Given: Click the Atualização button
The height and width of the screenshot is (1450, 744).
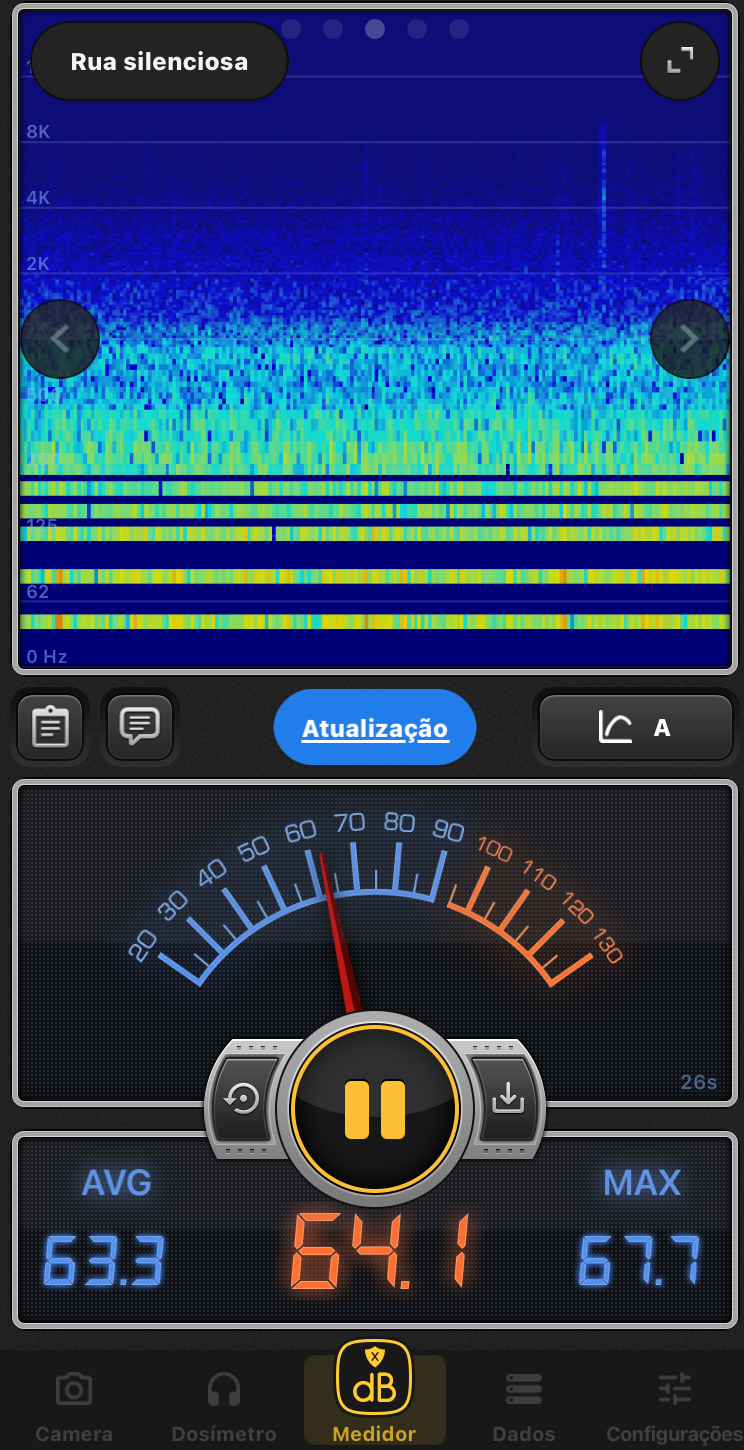Looking at the screenshot, I should pos(375,728).
